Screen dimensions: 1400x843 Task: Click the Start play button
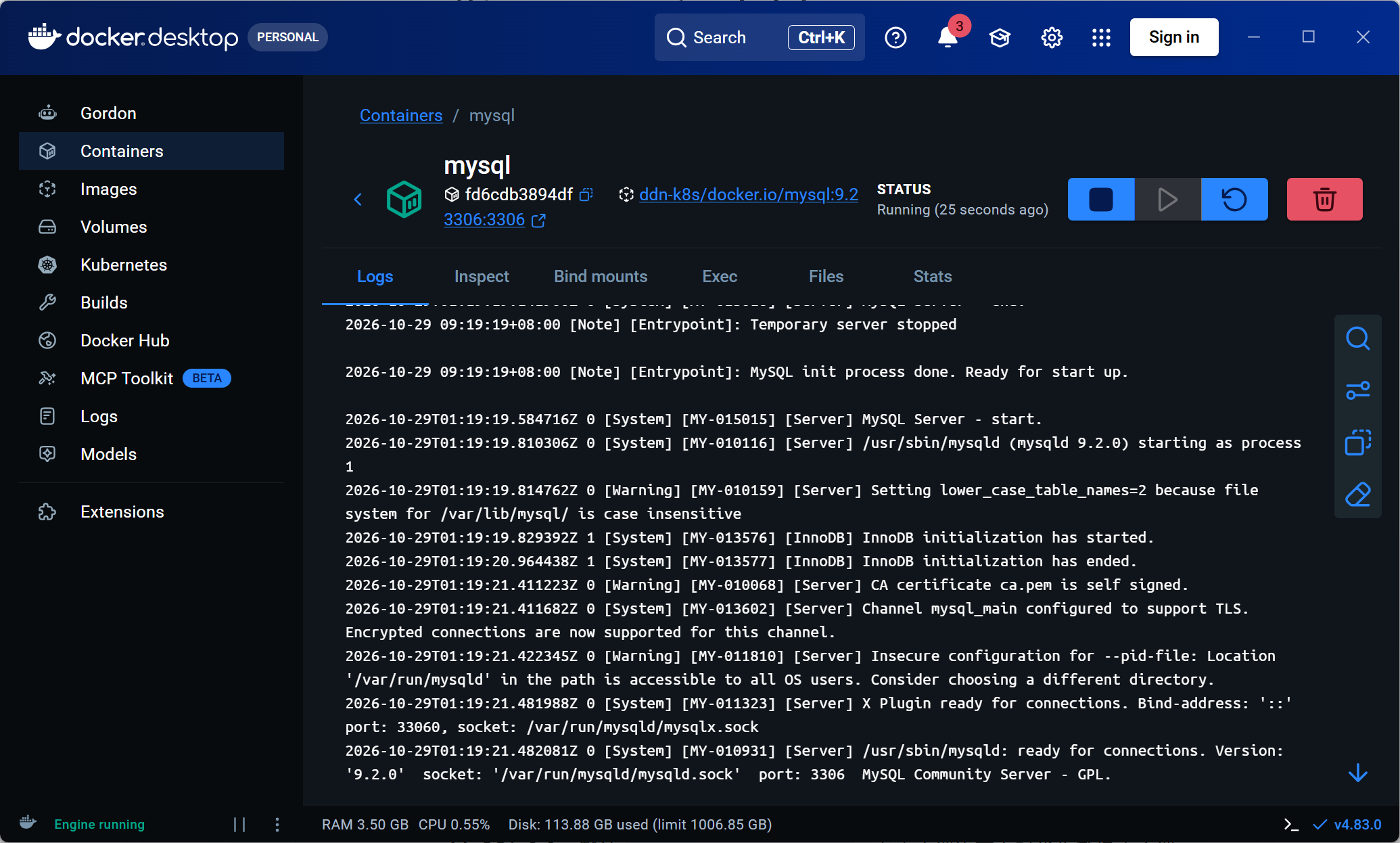tap(1167, 200)
